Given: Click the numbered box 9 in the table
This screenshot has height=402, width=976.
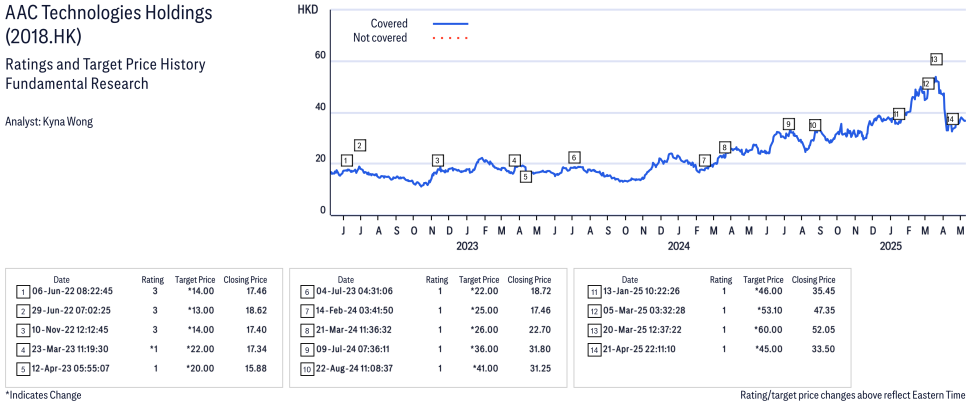Looking at the screenshot, I should click(306, 349).
